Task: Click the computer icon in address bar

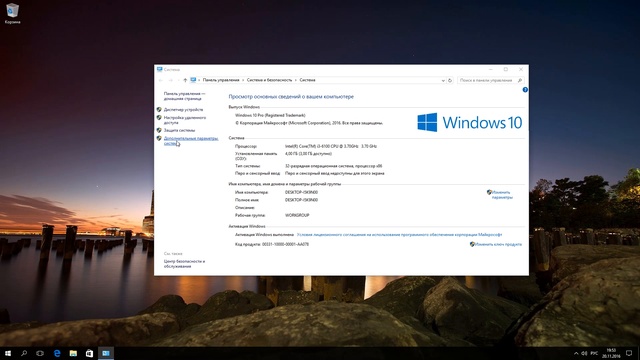Action: (x=193, y=80)
